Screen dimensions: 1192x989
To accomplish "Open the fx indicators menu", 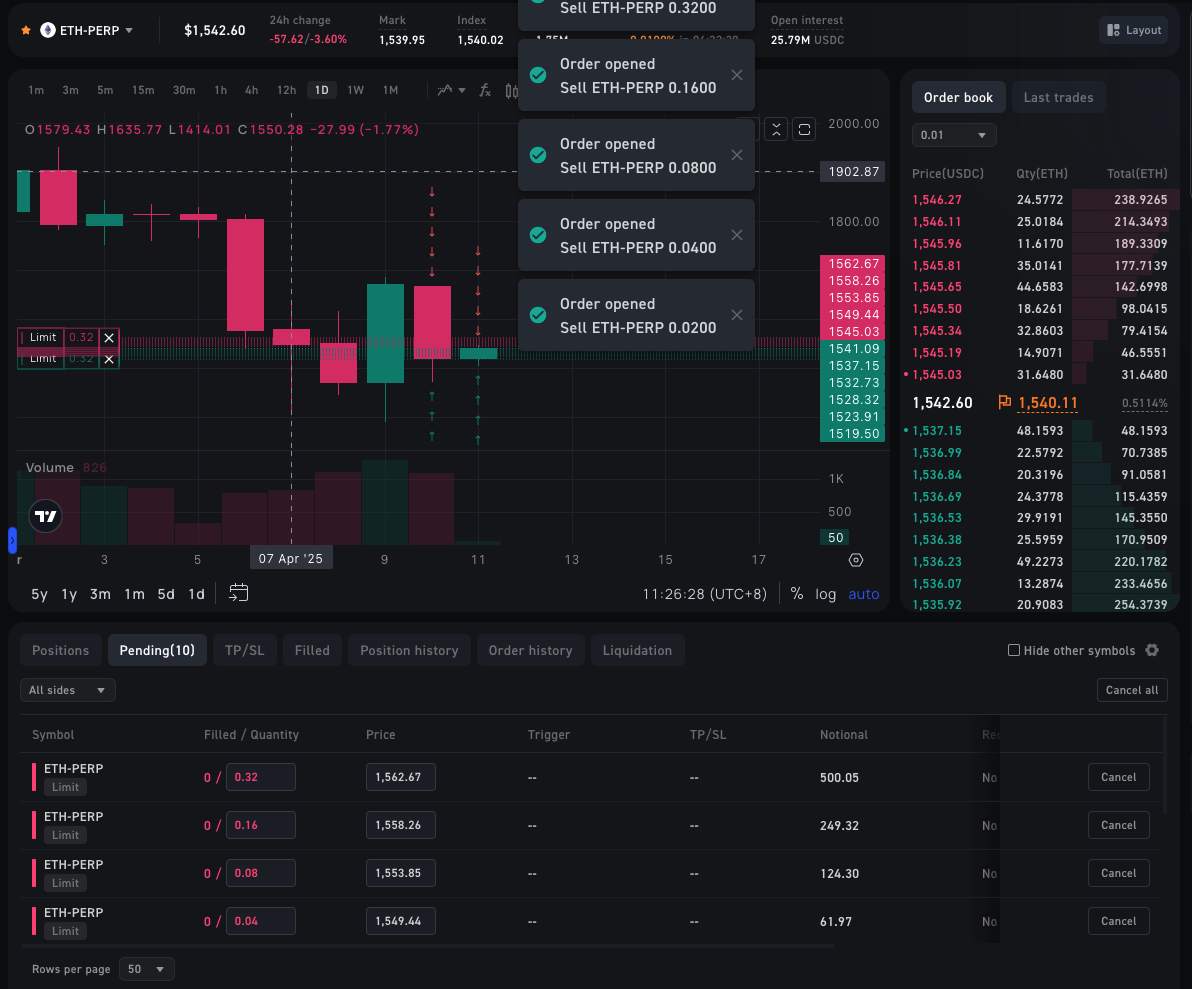I will [x=485, y=90].
